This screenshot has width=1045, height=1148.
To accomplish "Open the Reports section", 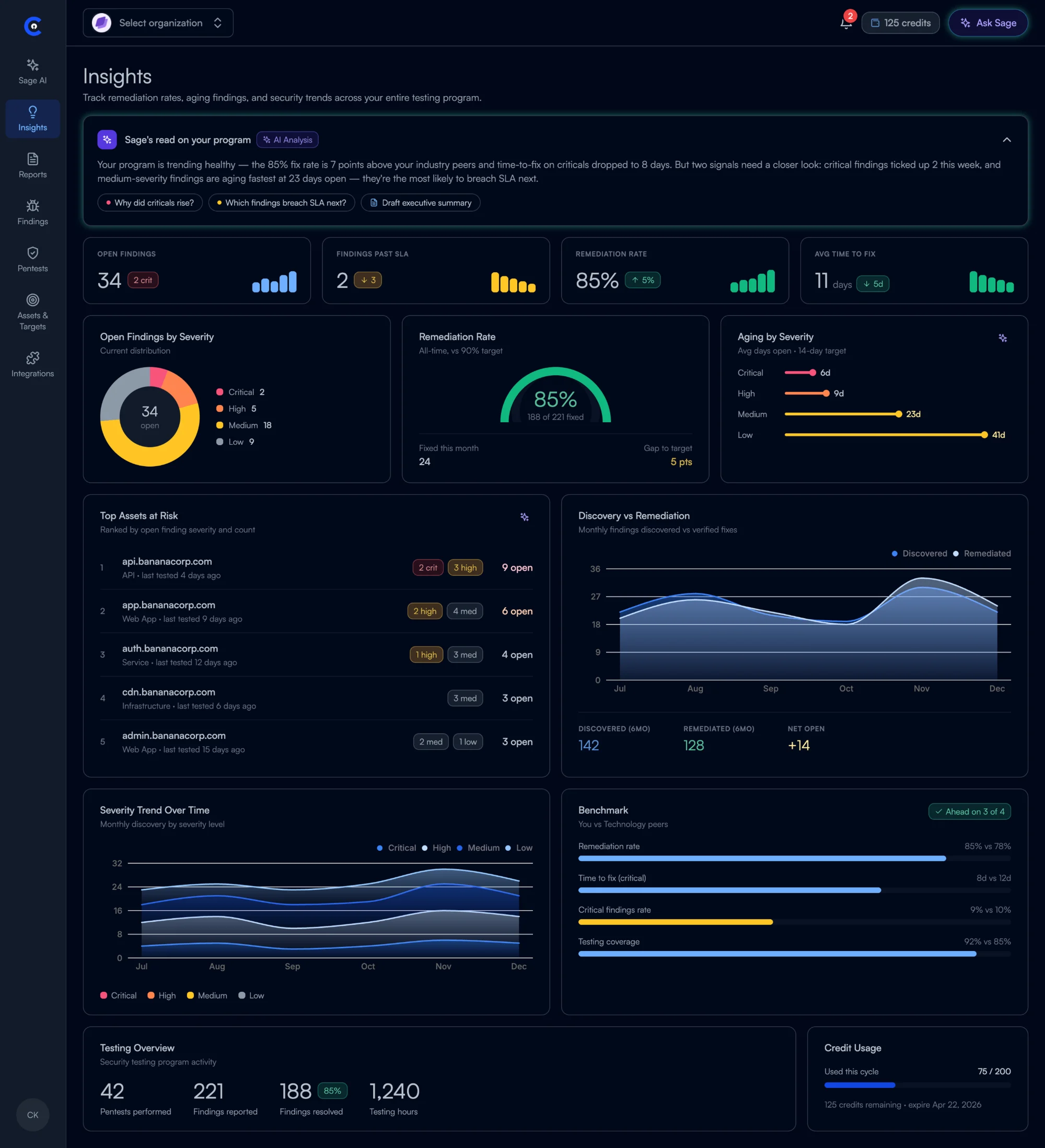I will (32, 166).
